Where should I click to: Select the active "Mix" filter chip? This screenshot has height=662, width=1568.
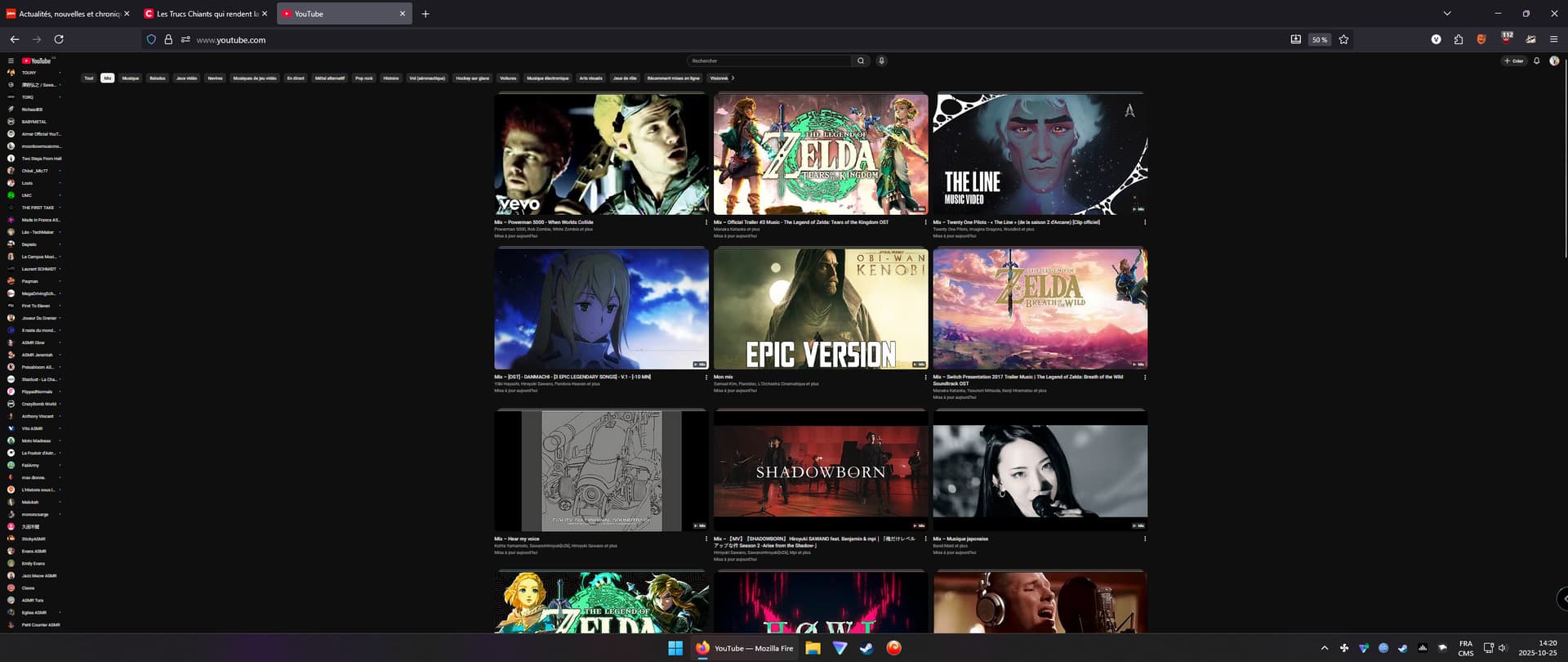point(107,78)
